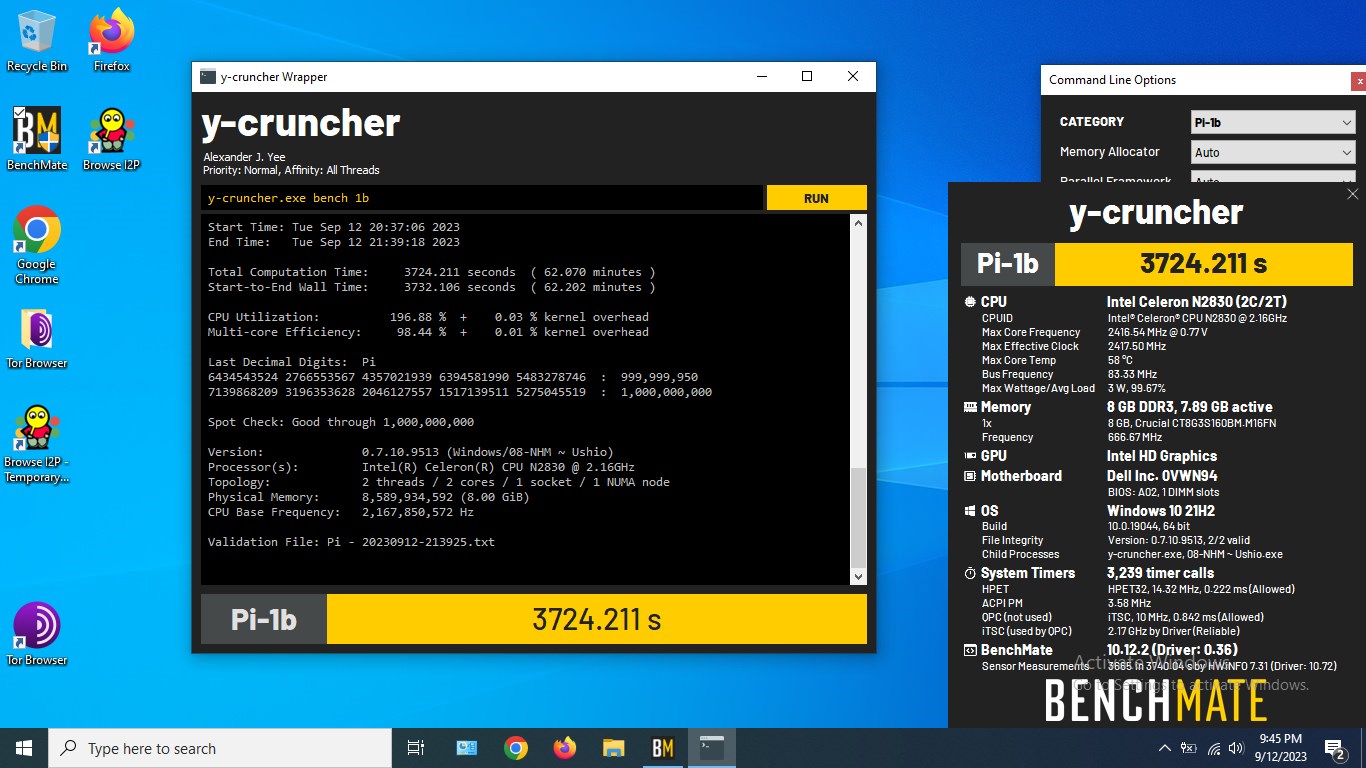Switch to BenchMate taskbar icon

662,748
